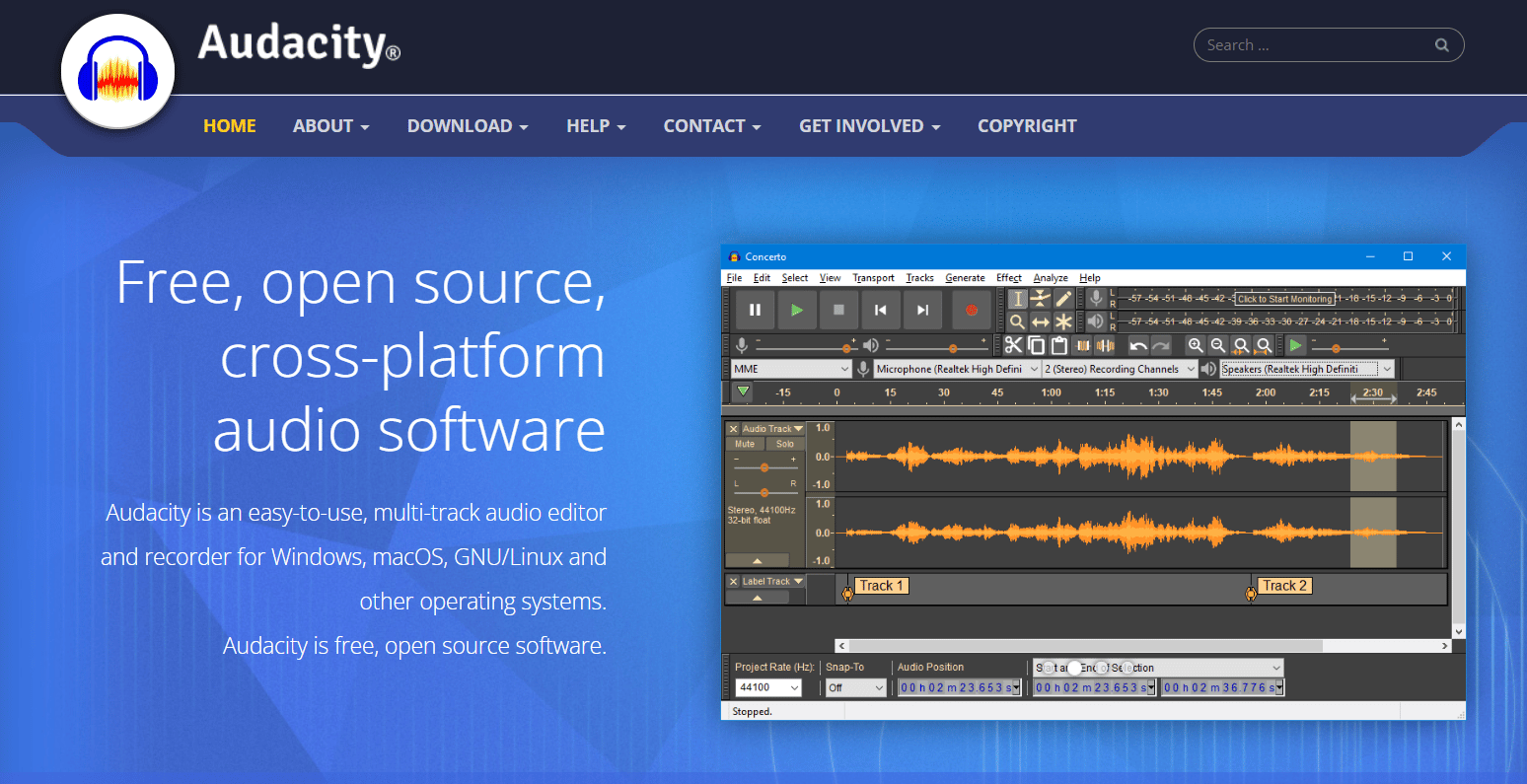1527x784 pixels.
Task: Select the Zoom (magnifier) tool in tools toolbar
Action: pos(1018,321)
